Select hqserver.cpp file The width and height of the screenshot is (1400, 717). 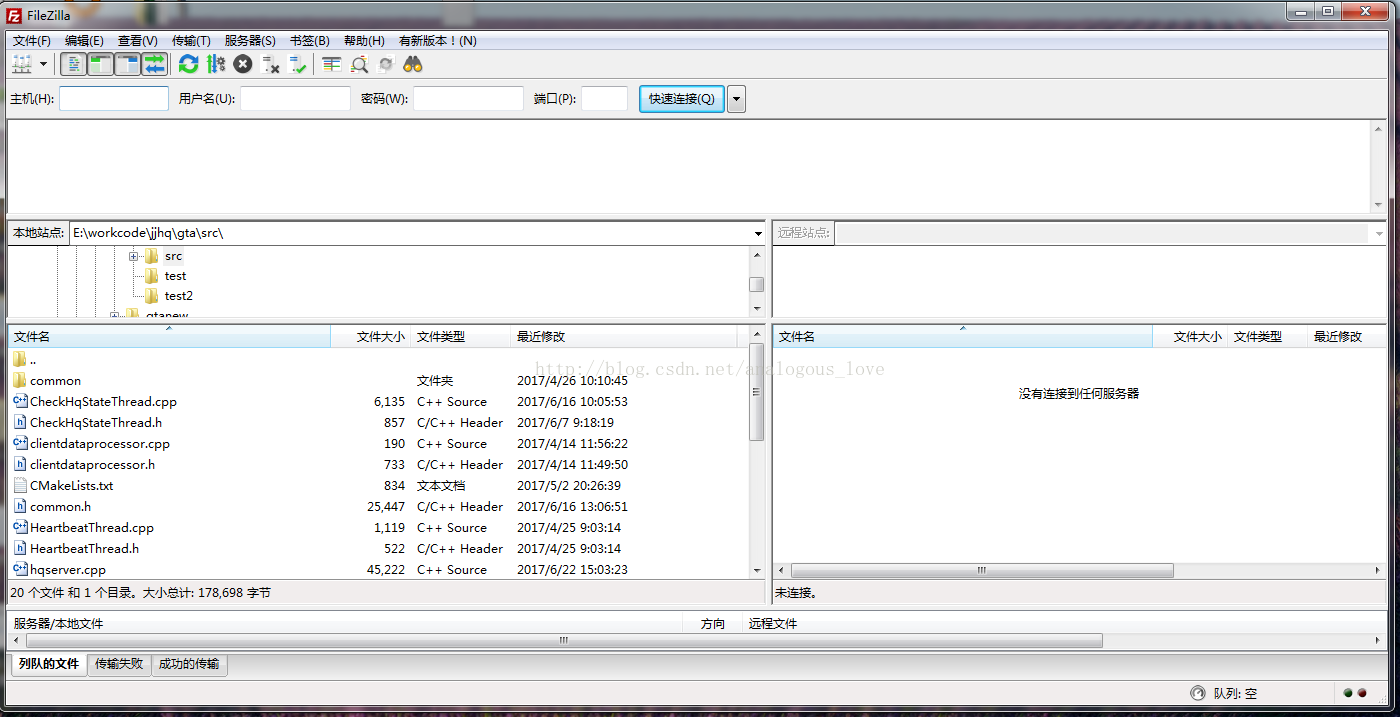(378, 570)
